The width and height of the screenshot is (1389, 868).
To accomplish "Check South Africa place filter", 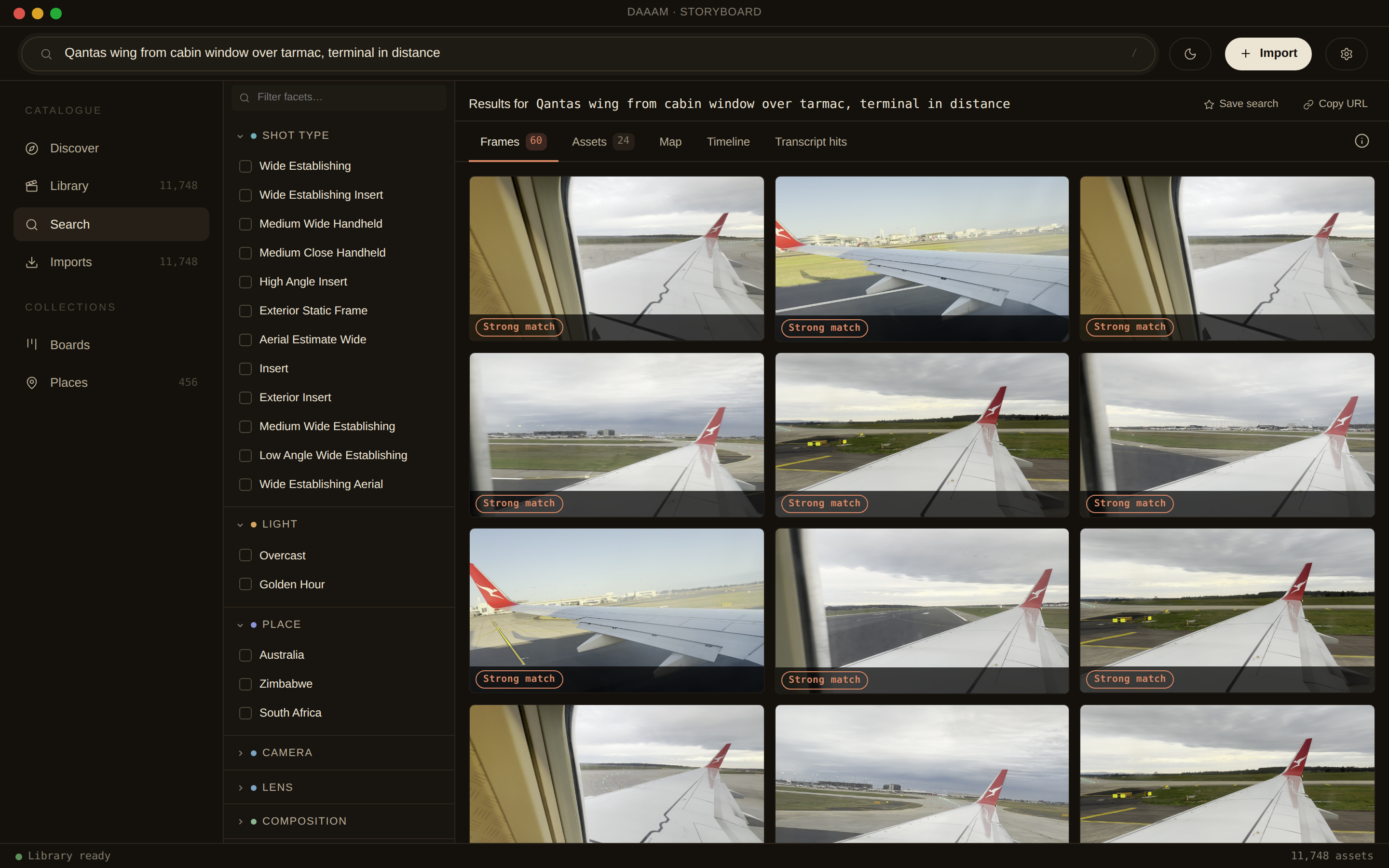I will point(245,713).
